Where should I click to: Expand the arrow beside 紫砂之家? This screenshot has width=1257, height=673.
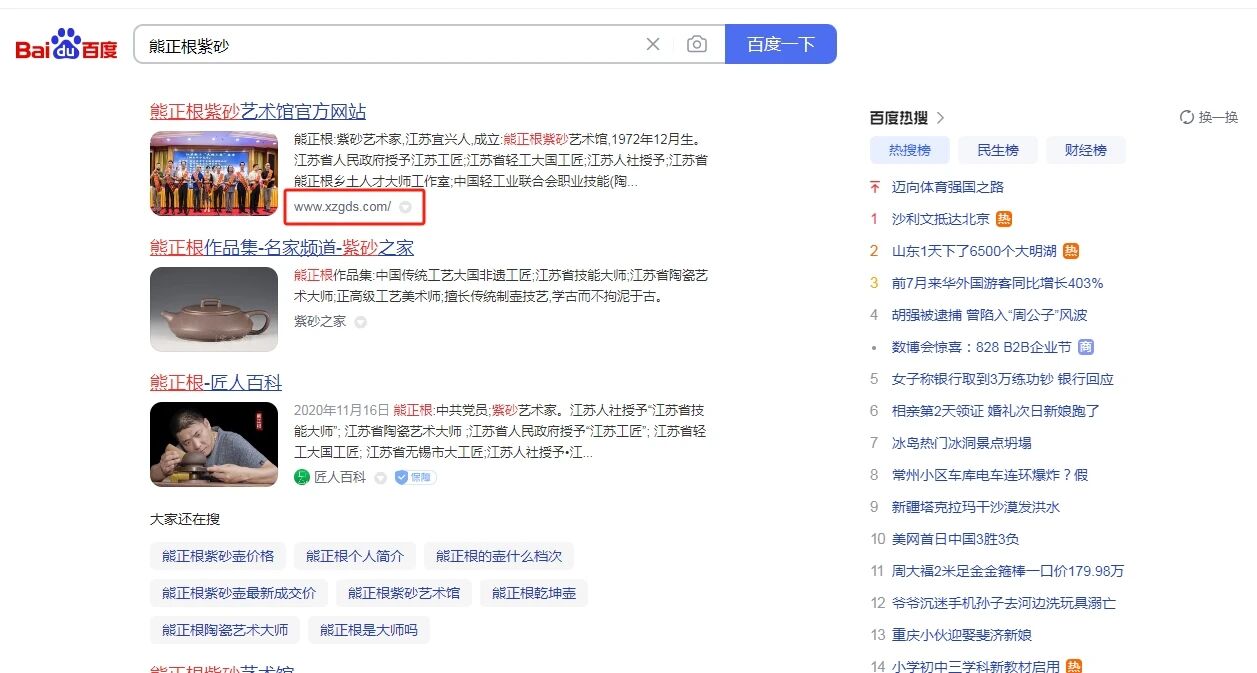361,322
